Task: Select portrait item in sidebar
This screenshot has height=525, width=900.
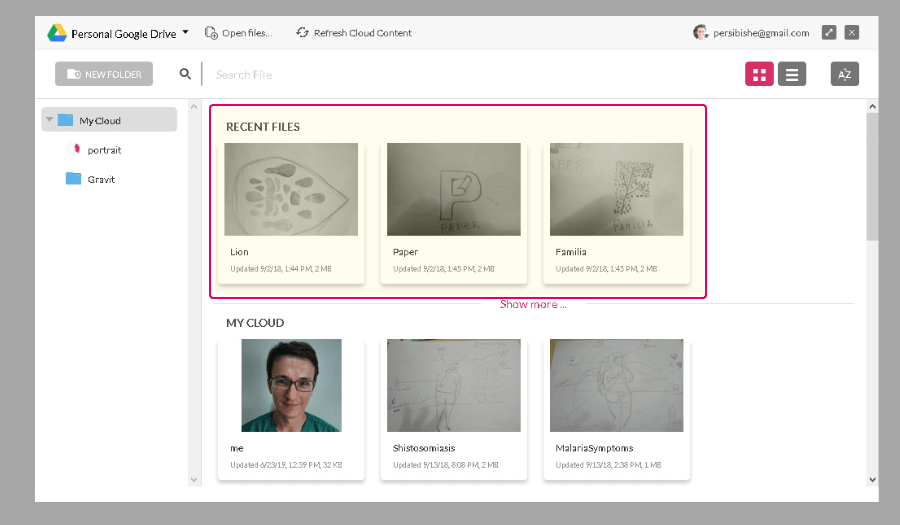Action: [x=104, y=150]
